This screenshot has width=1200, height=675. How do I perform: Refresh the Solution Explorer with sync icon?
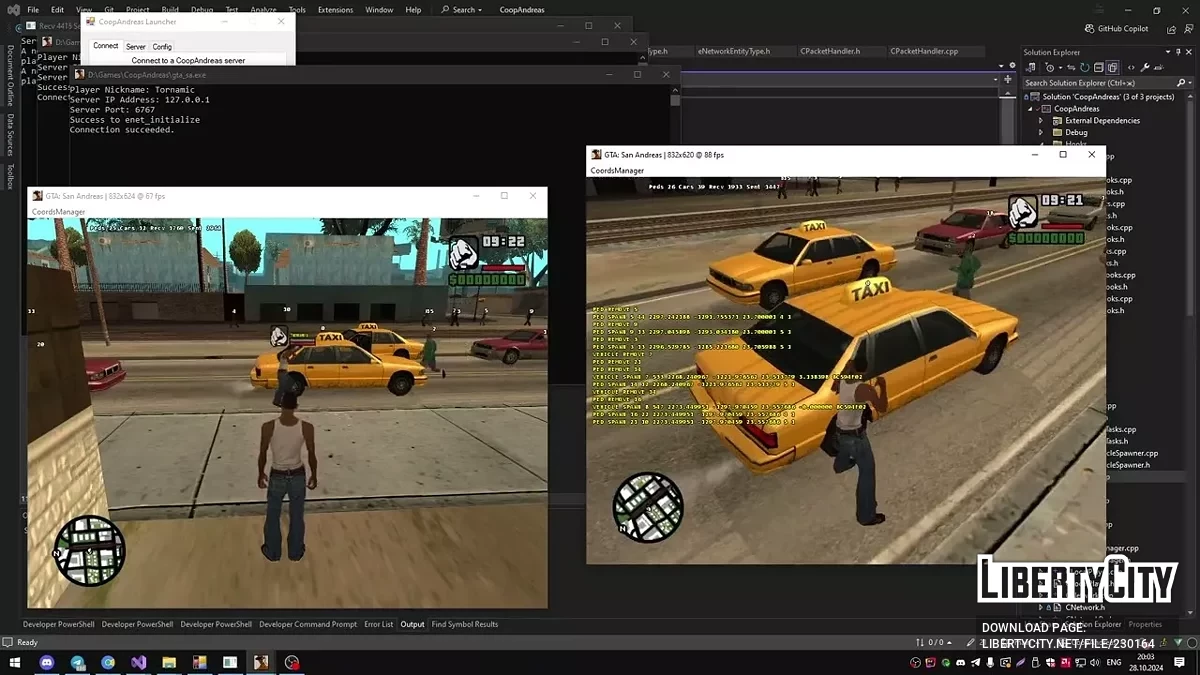pos(1086,68)
